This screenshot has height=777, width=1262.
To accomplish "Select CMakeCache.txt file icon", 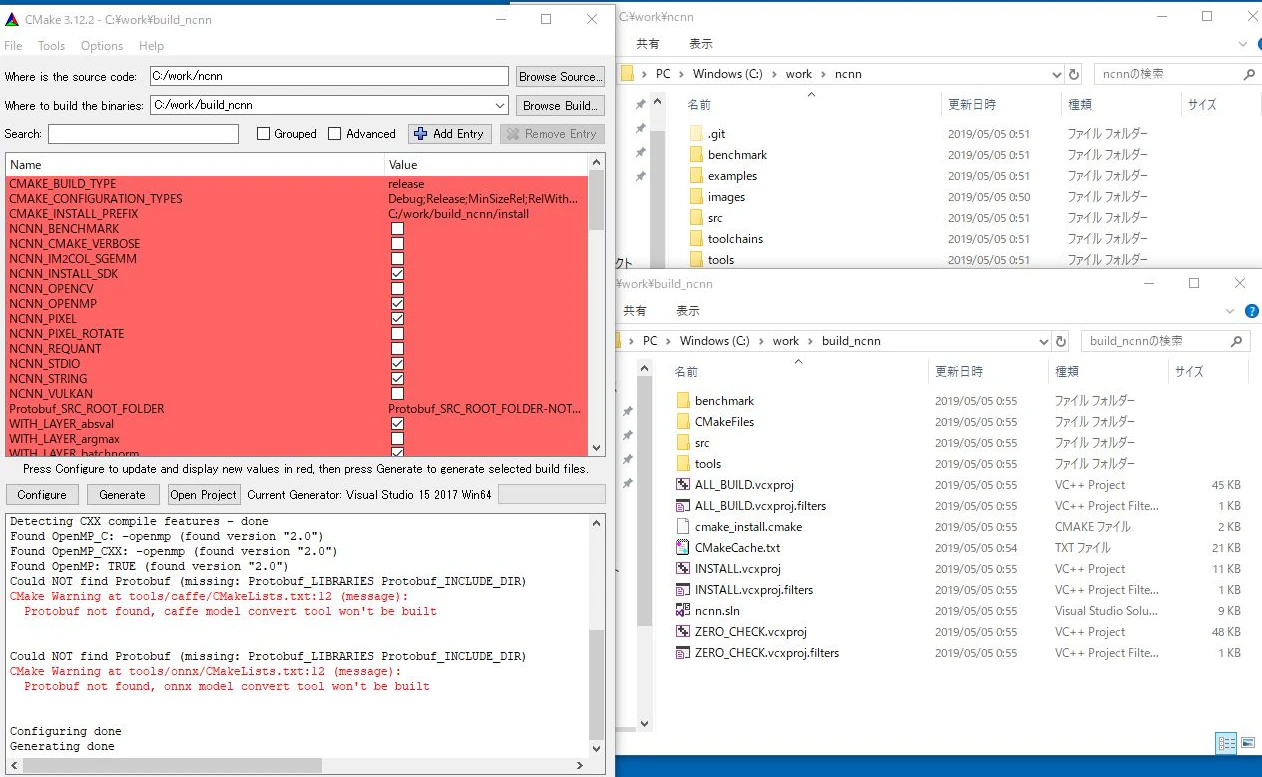I will click(x=684, y=548).
